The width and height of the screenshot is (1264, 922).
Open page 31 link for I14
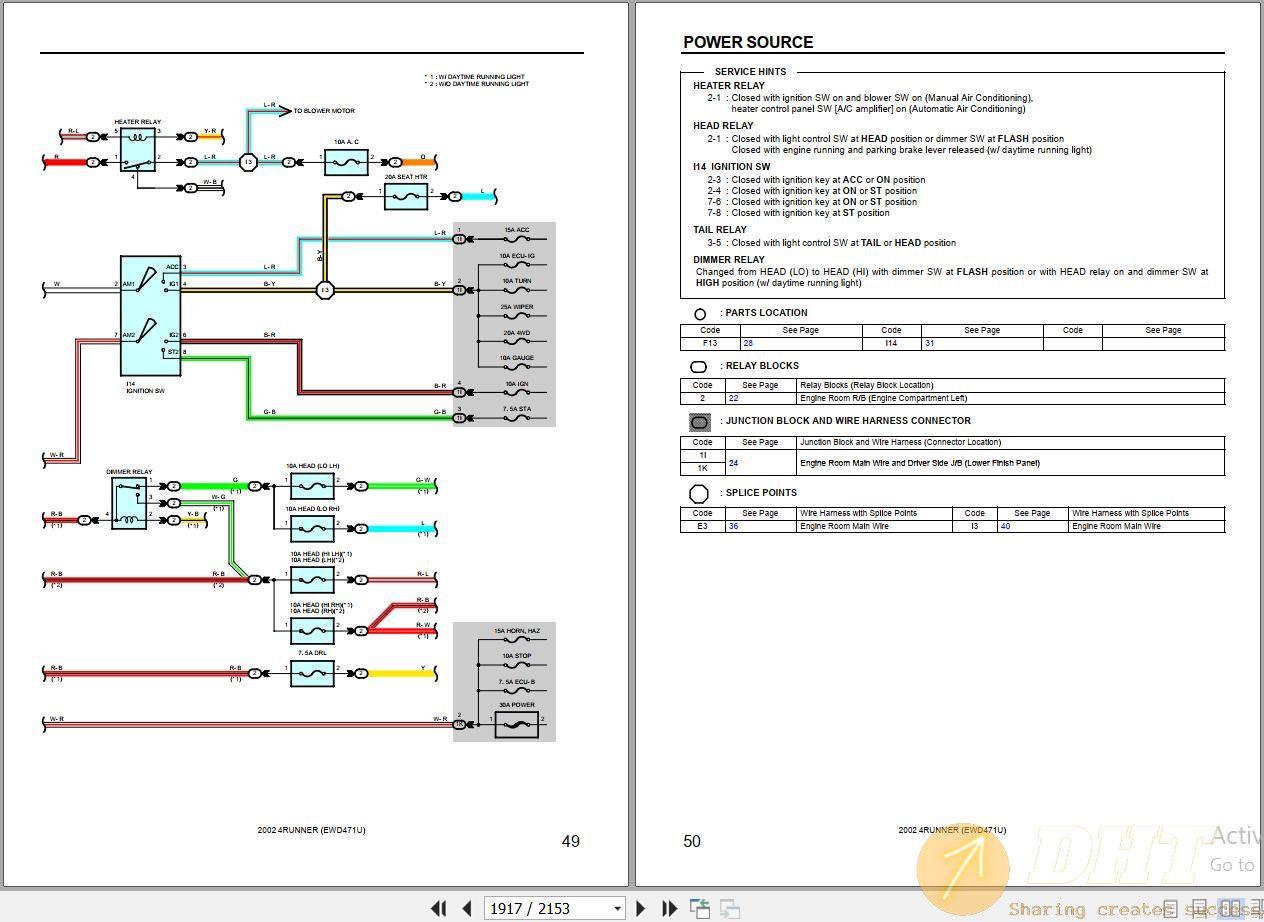[x=929, y=343]
